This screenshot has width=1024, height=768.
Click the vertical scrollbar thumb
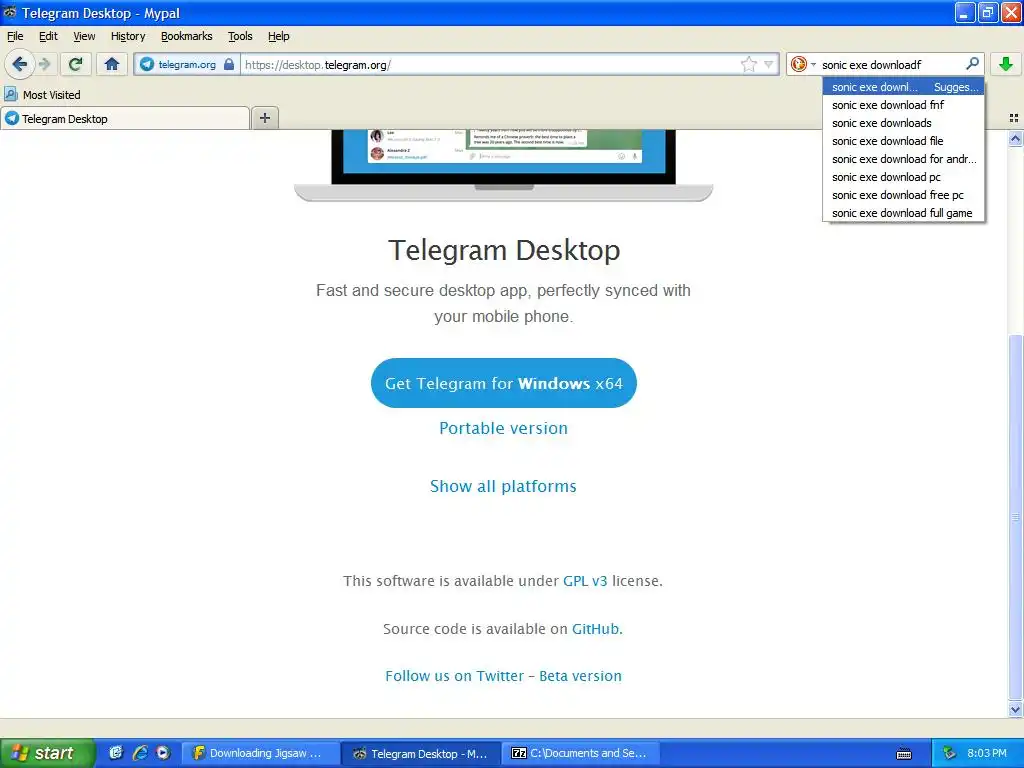click(x=1015, y=517)
